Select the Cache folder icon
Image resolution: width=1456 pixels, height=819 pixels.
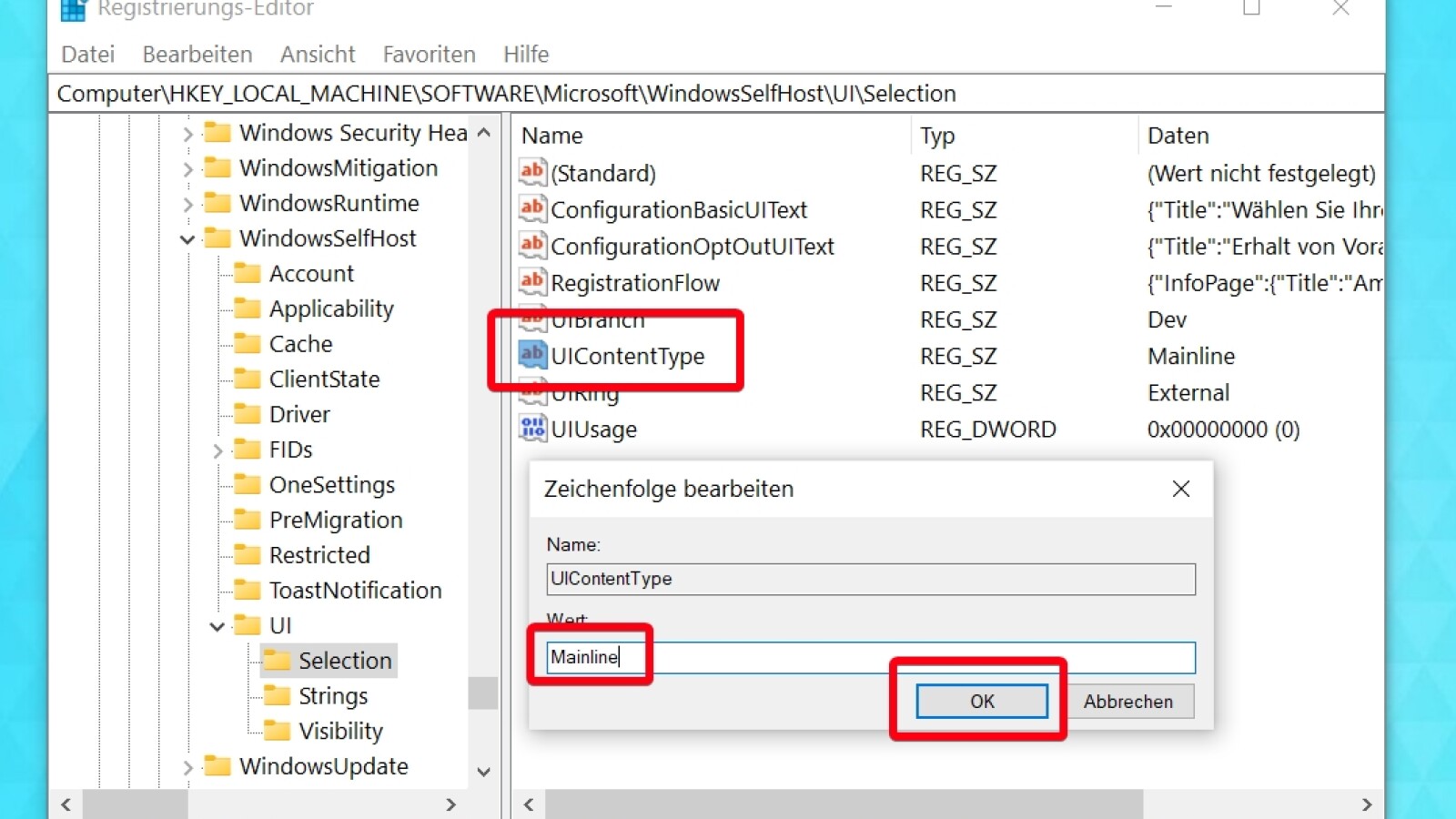point(248,344)
